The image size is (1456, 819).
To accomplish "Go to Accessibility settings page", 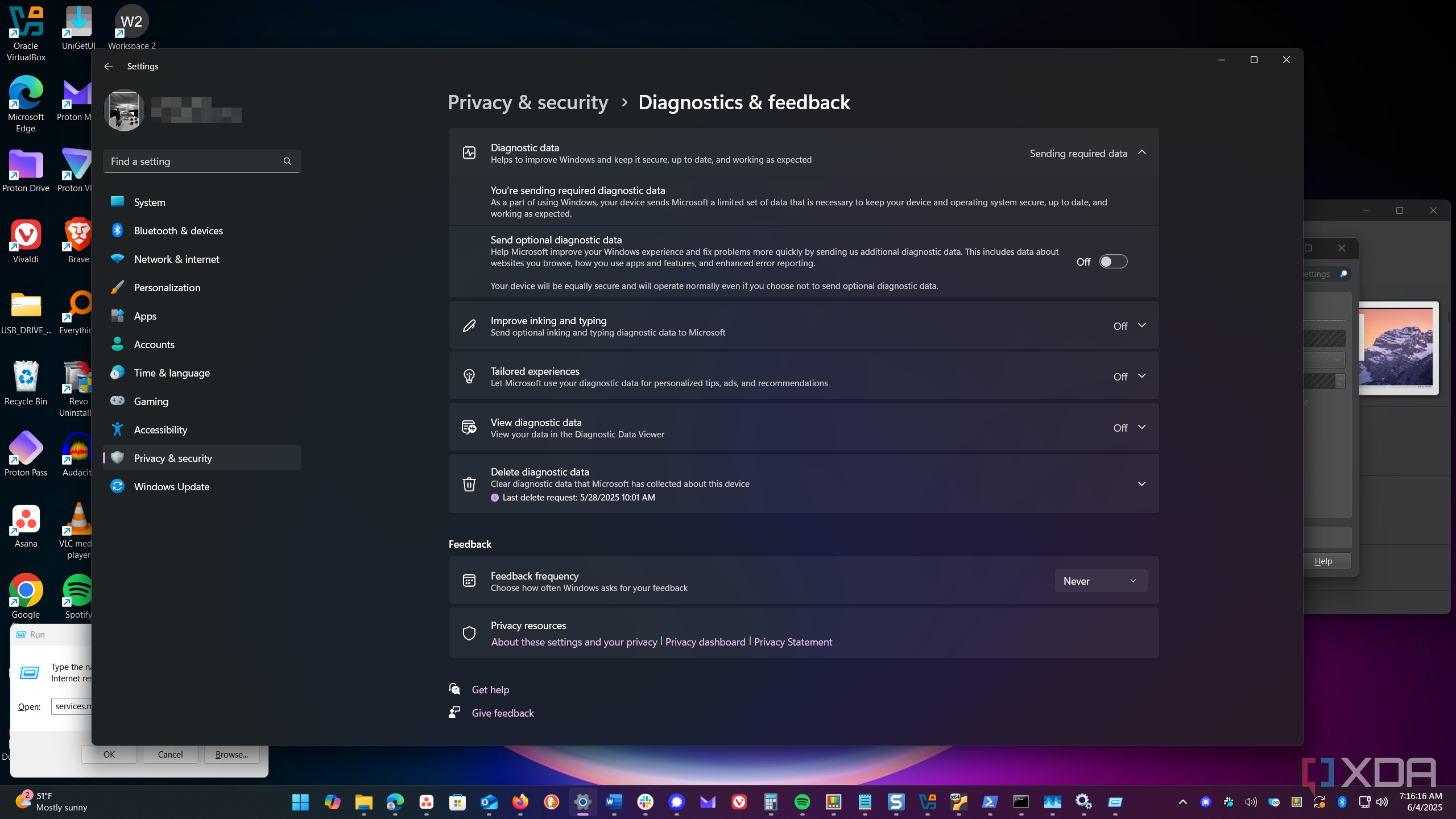I will point(160,429).
